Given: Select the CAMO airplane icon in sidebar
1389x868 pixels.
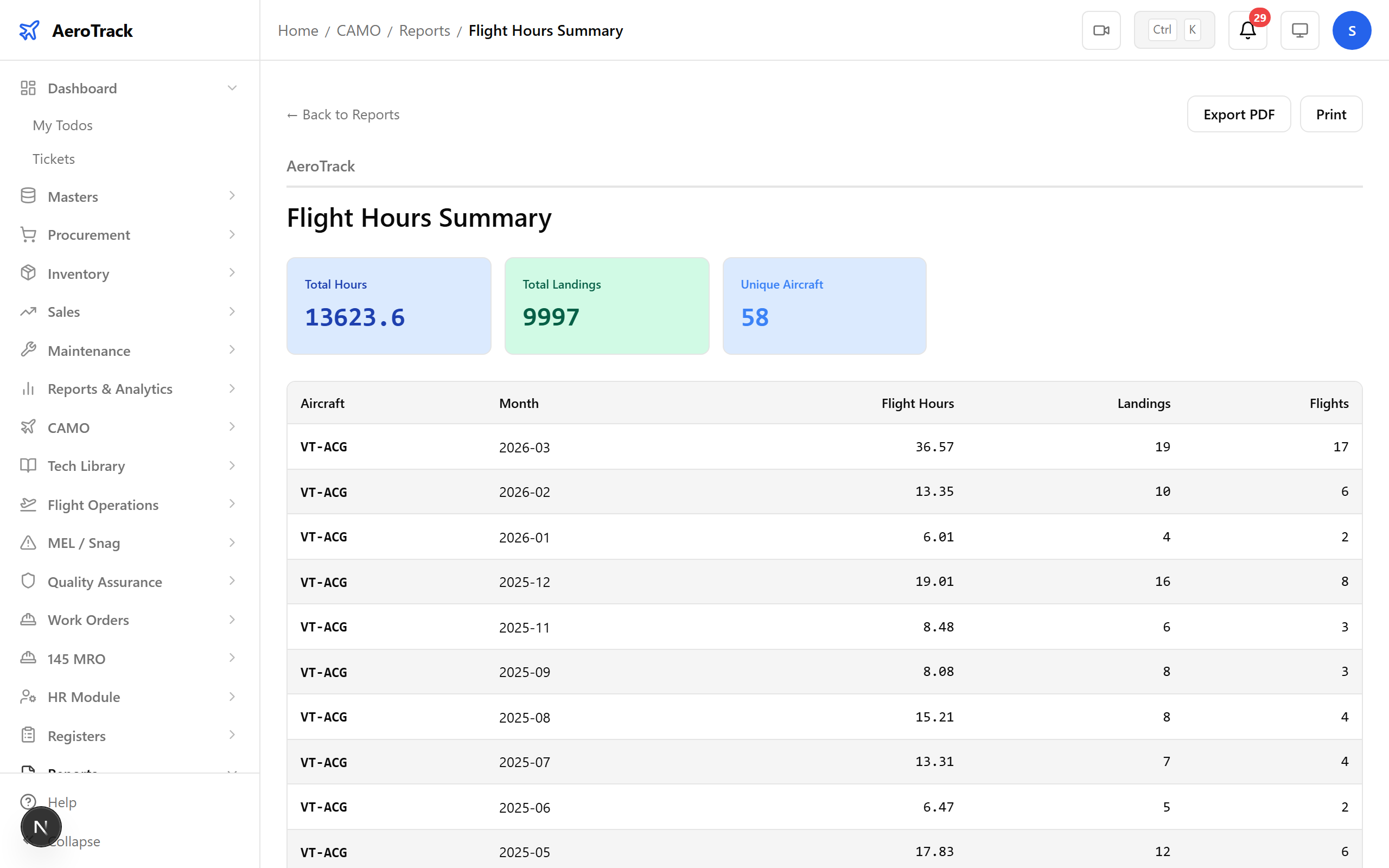Looking at the screenshot, I should click(28, 427).
